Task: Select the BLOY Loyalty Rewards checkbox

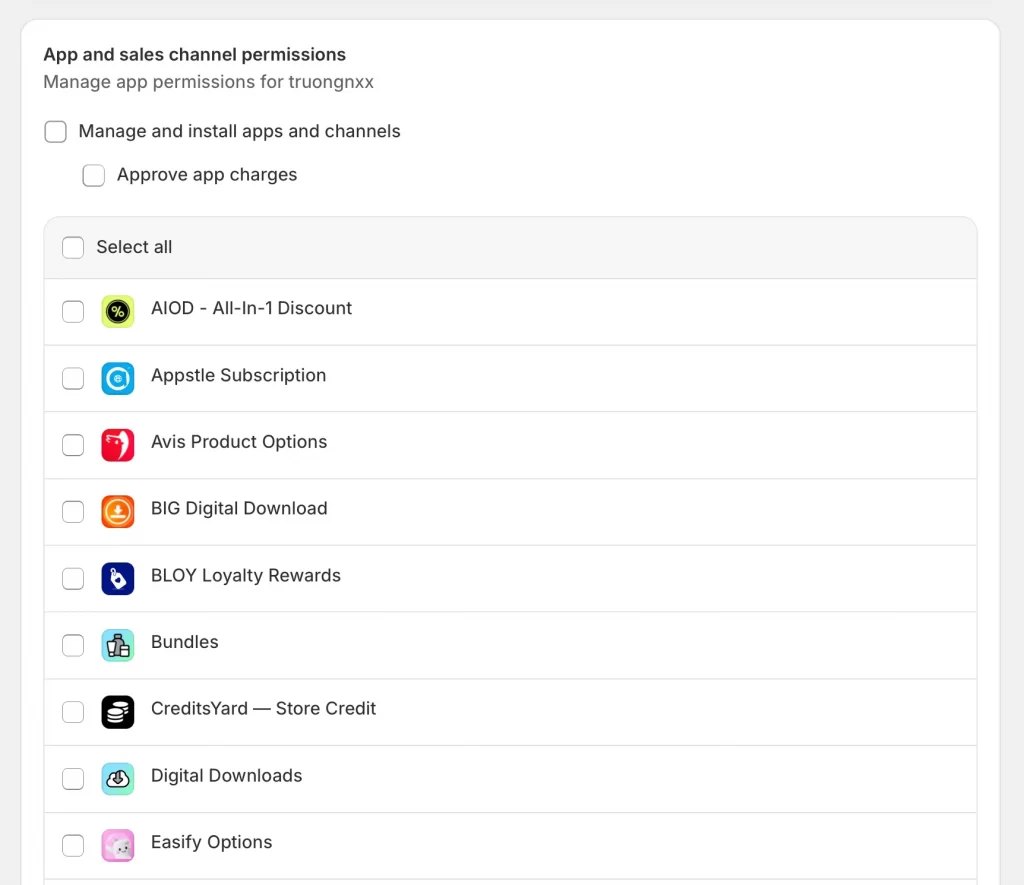Action: tap(72, 578)
